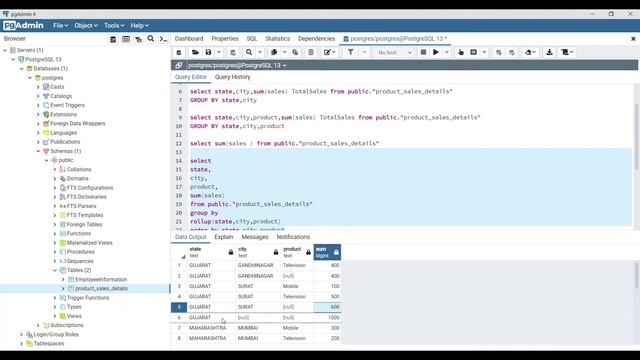Screen dimensions: 640x360
Task: Click the Filter funnel icon
Action: coord(351,52)
